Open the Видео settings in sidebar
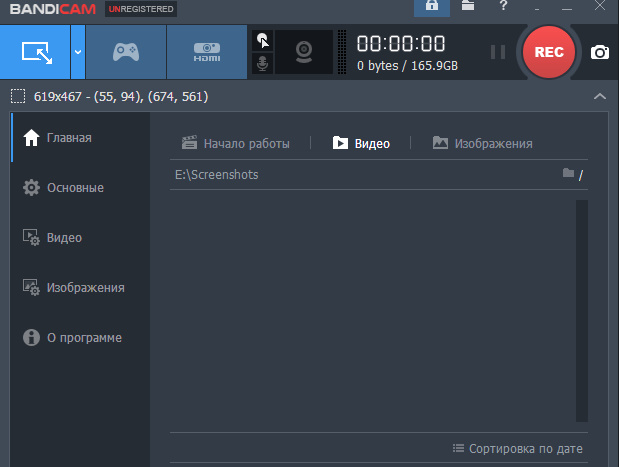This screenshot has width=619, height=467. click(x=81, y=238)
